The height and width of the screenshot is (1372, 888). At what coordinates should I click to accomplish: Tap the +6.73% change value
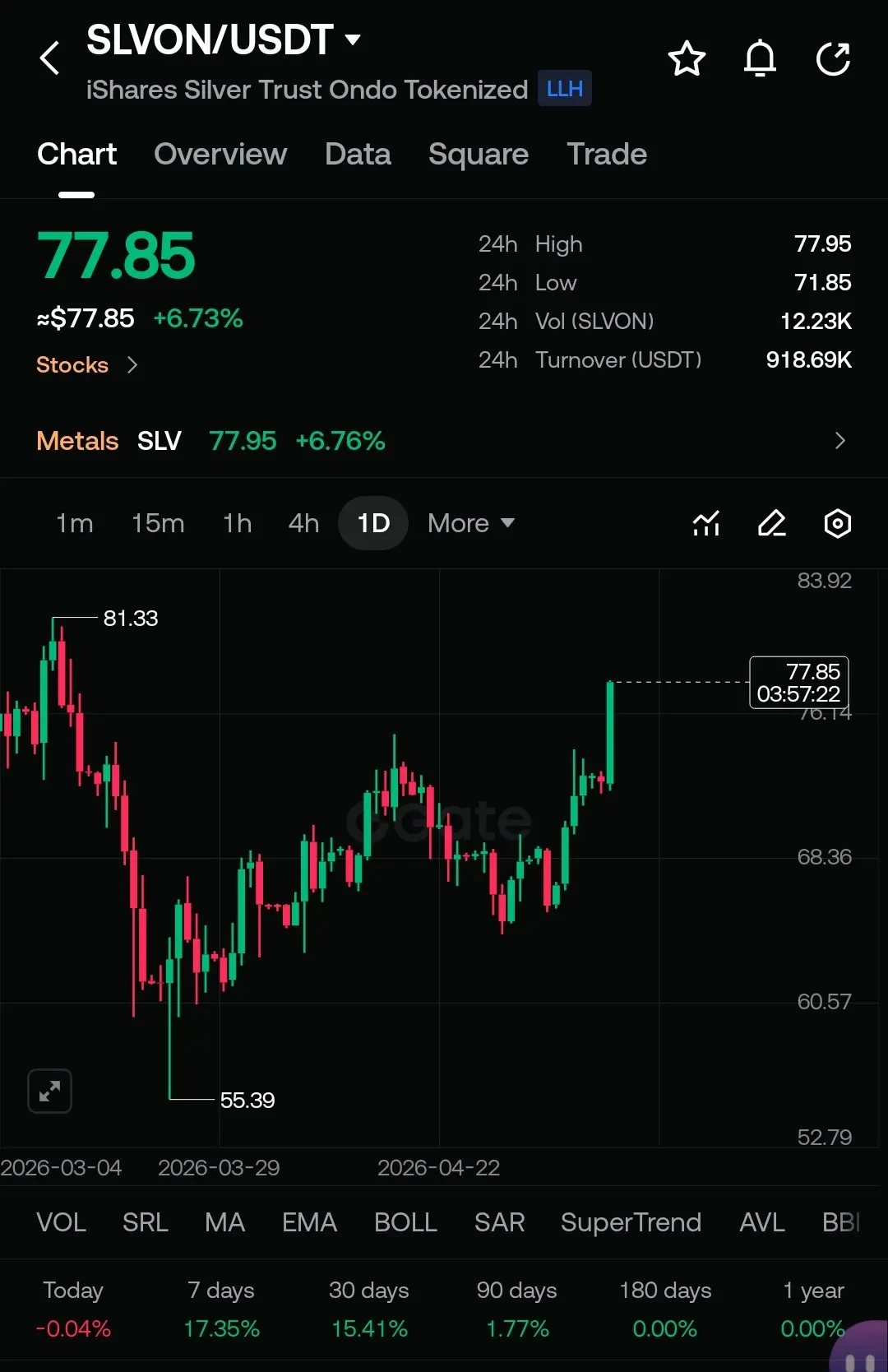pyautogui.click(x=198, y=318)
